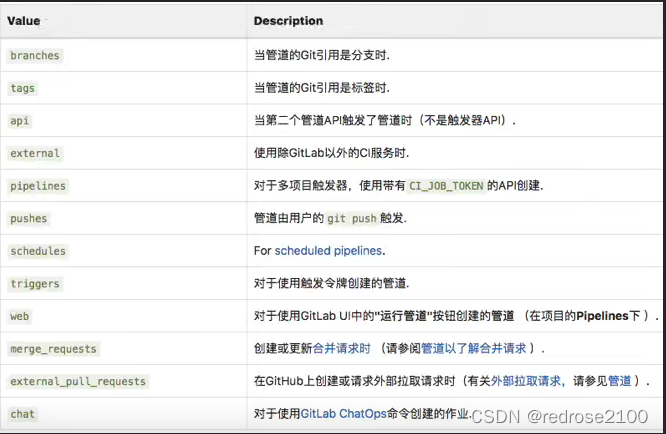Image resolution: width=666 pixels, height=434 pixels.
Task: Select the text '对于多项目触发器' in pipelines row
Action: [301, 185]
